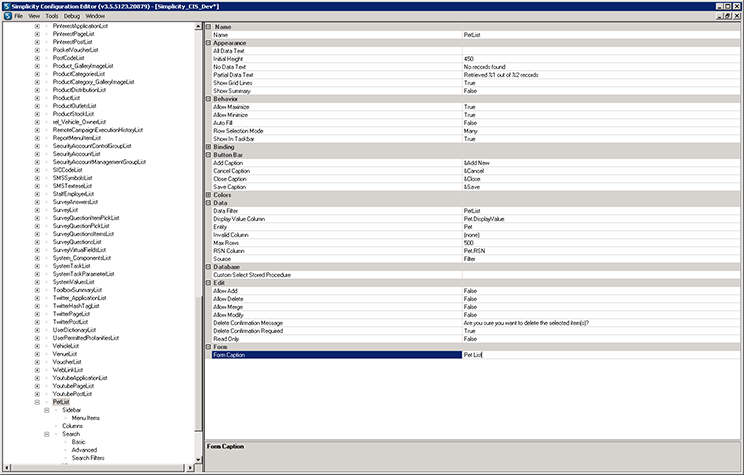
Task: Collapse the Data property category
Action: [x=208, y=203]
